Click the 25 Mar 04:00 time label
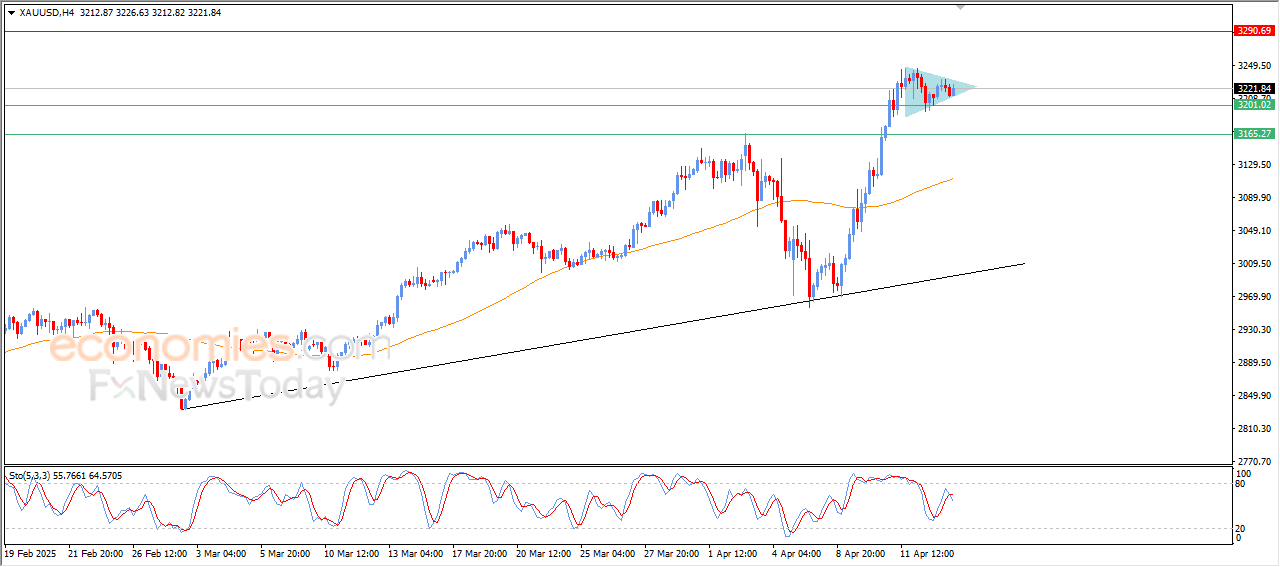Screen dimensions: 1280x567 pyautogui.click(x=607, y=553)
